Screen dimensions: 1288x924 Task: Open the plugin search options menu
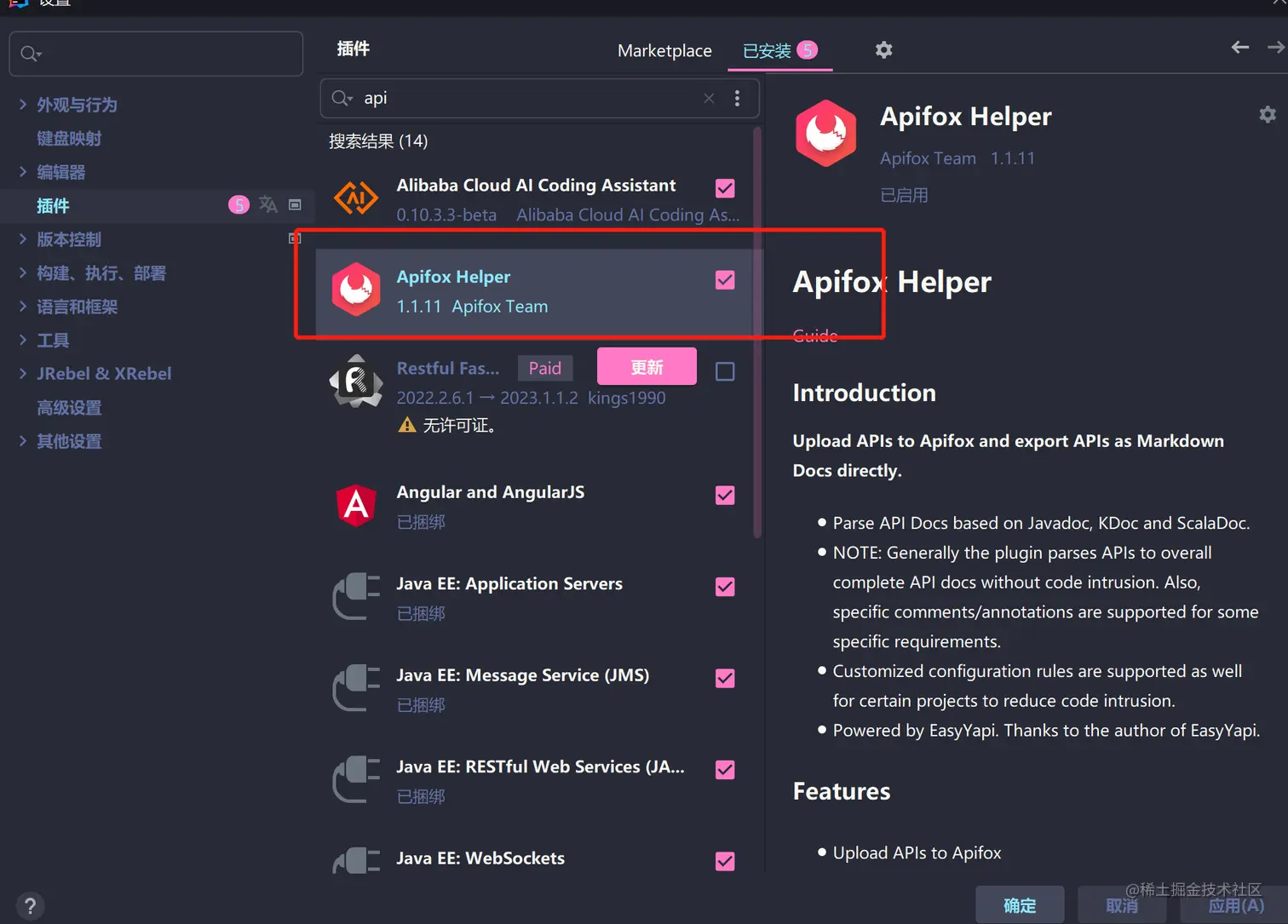pyautogui.click(x=737, y=98)
